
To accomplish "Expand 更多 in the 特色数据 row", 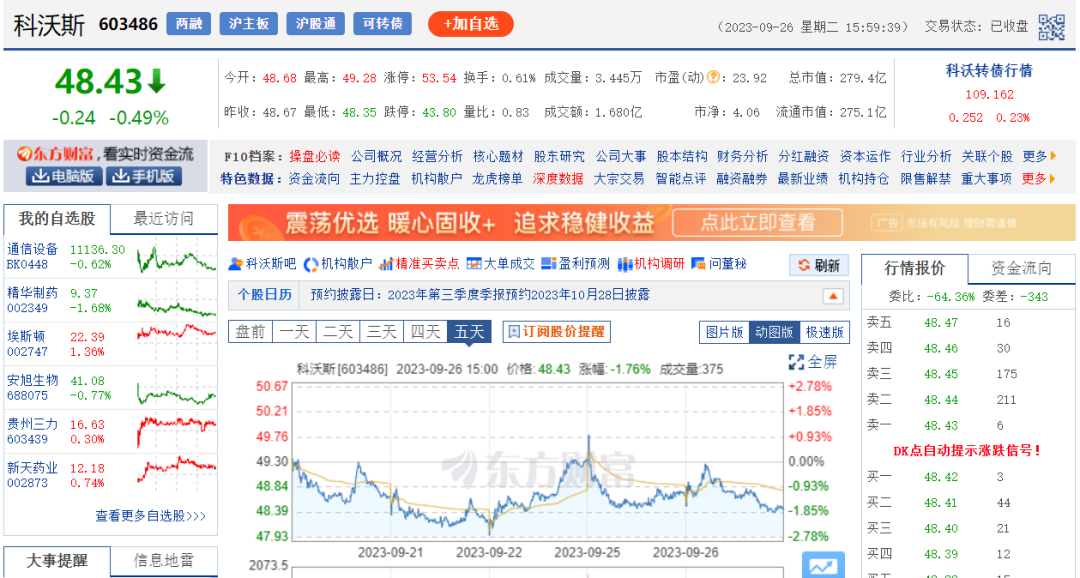I will [x=1039, y=179].
